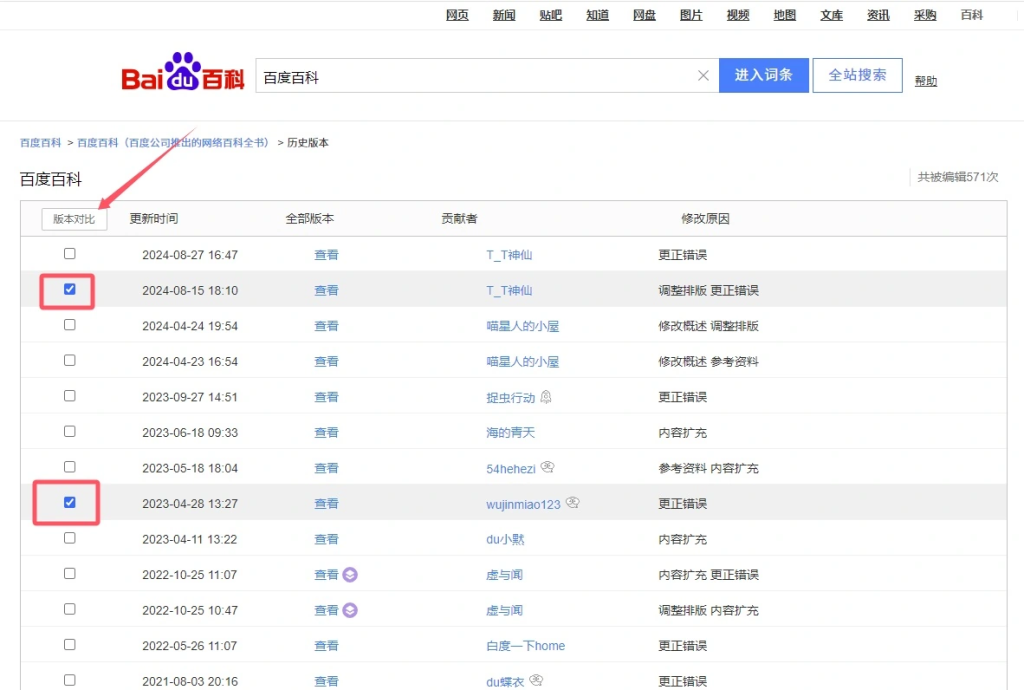Open contributor du蝶衣 profile
The image size is (1024, 690).
[505, 682]
